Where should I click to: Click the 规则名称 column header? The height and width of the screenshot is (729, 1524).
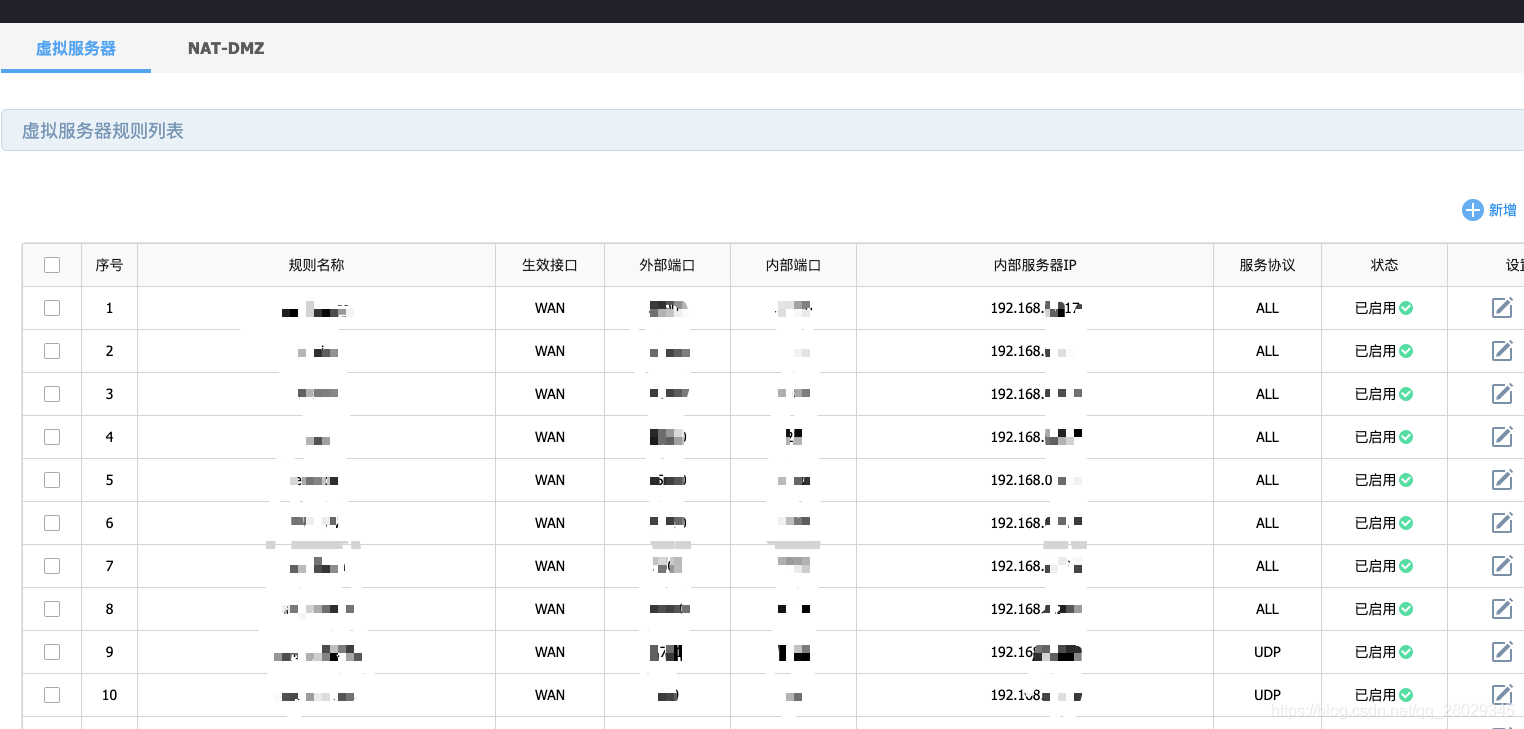click(x=316, y=265)
